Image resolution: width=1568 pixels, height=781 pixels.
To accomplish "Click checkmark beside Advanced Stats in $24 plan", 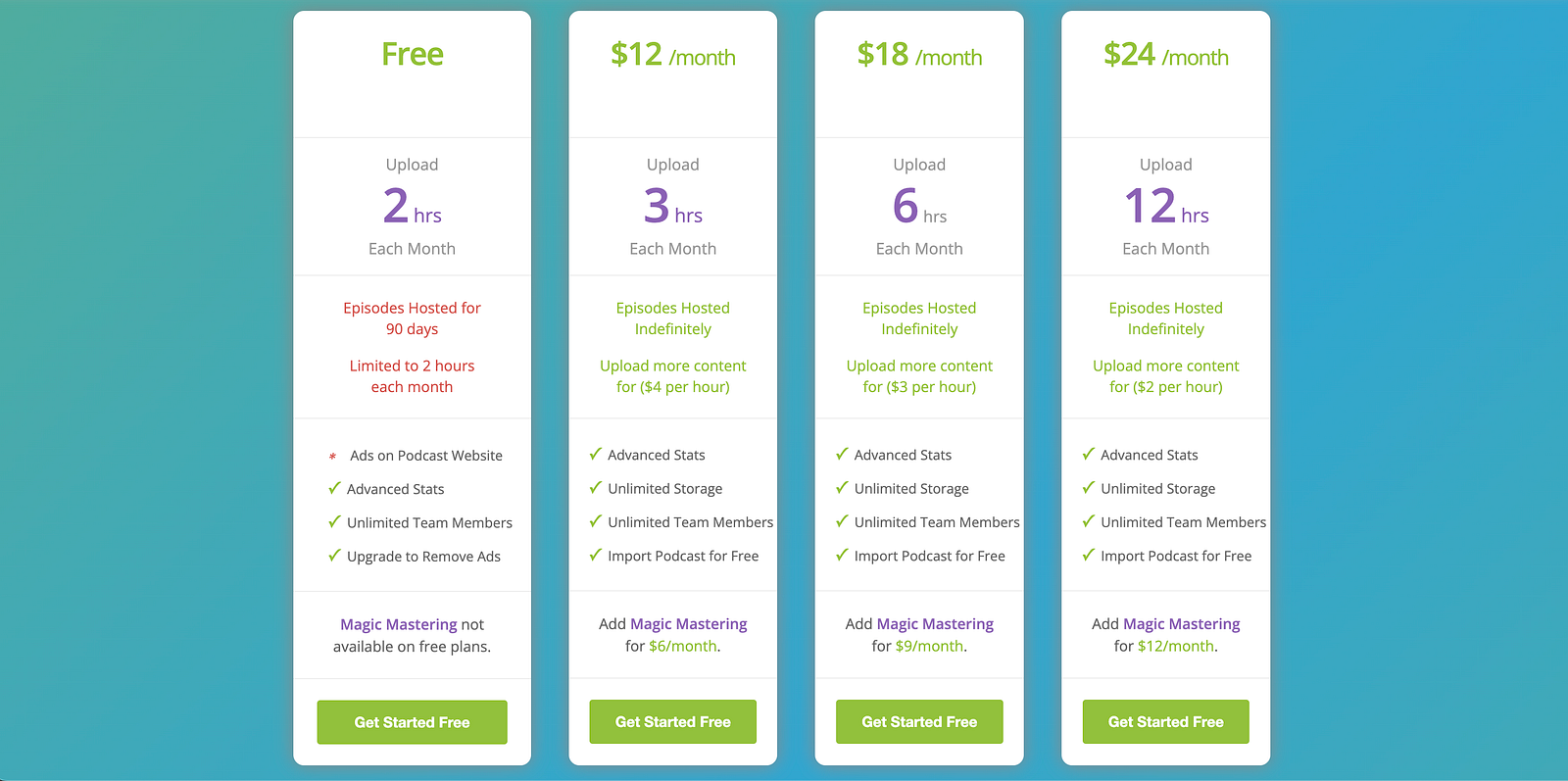I will coord(1088,454).
